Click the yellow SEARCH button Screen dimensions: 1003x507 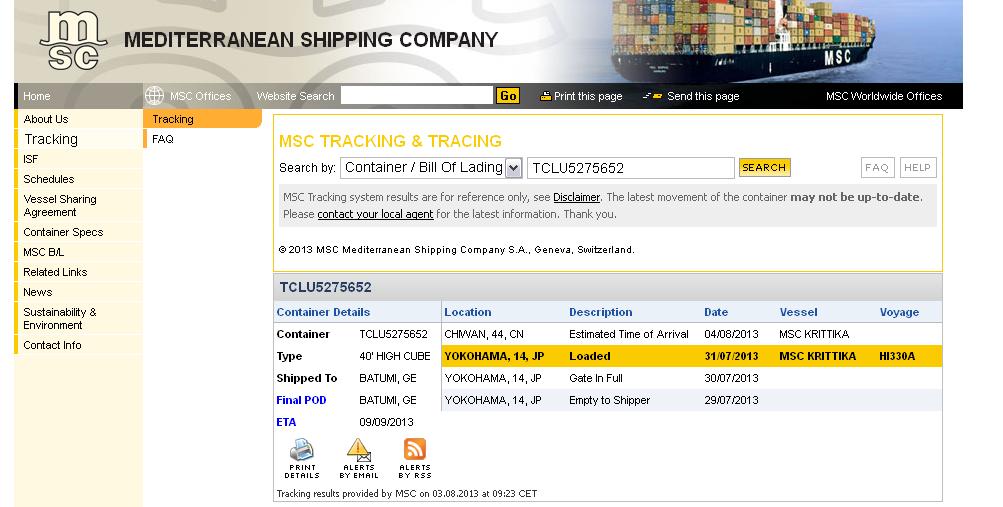pos(764,168)
